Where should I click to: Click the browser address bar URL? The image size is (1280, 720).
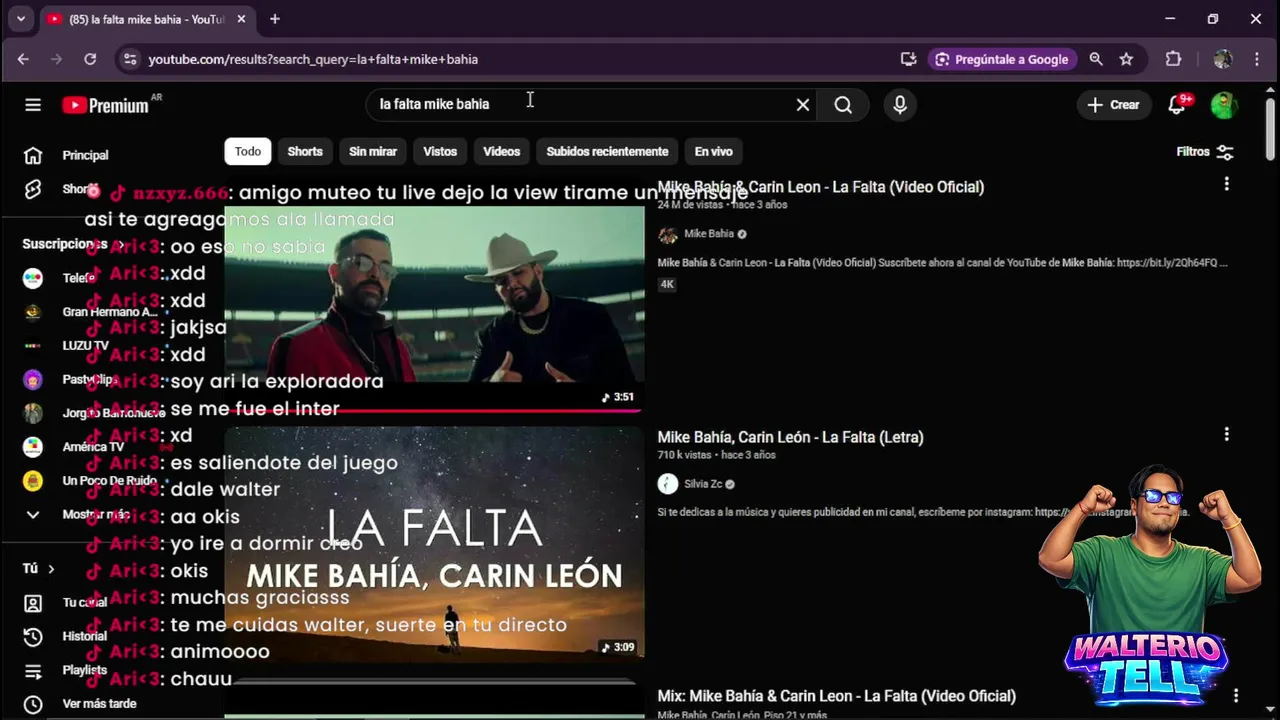[313, 60]
